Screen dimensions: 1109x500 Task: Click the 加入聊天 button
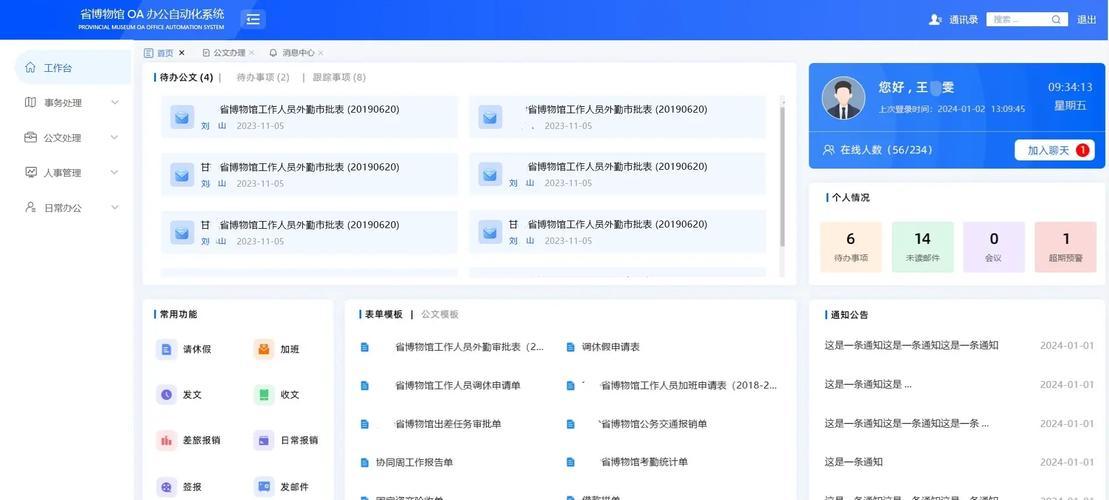[x=1055, y=150]
